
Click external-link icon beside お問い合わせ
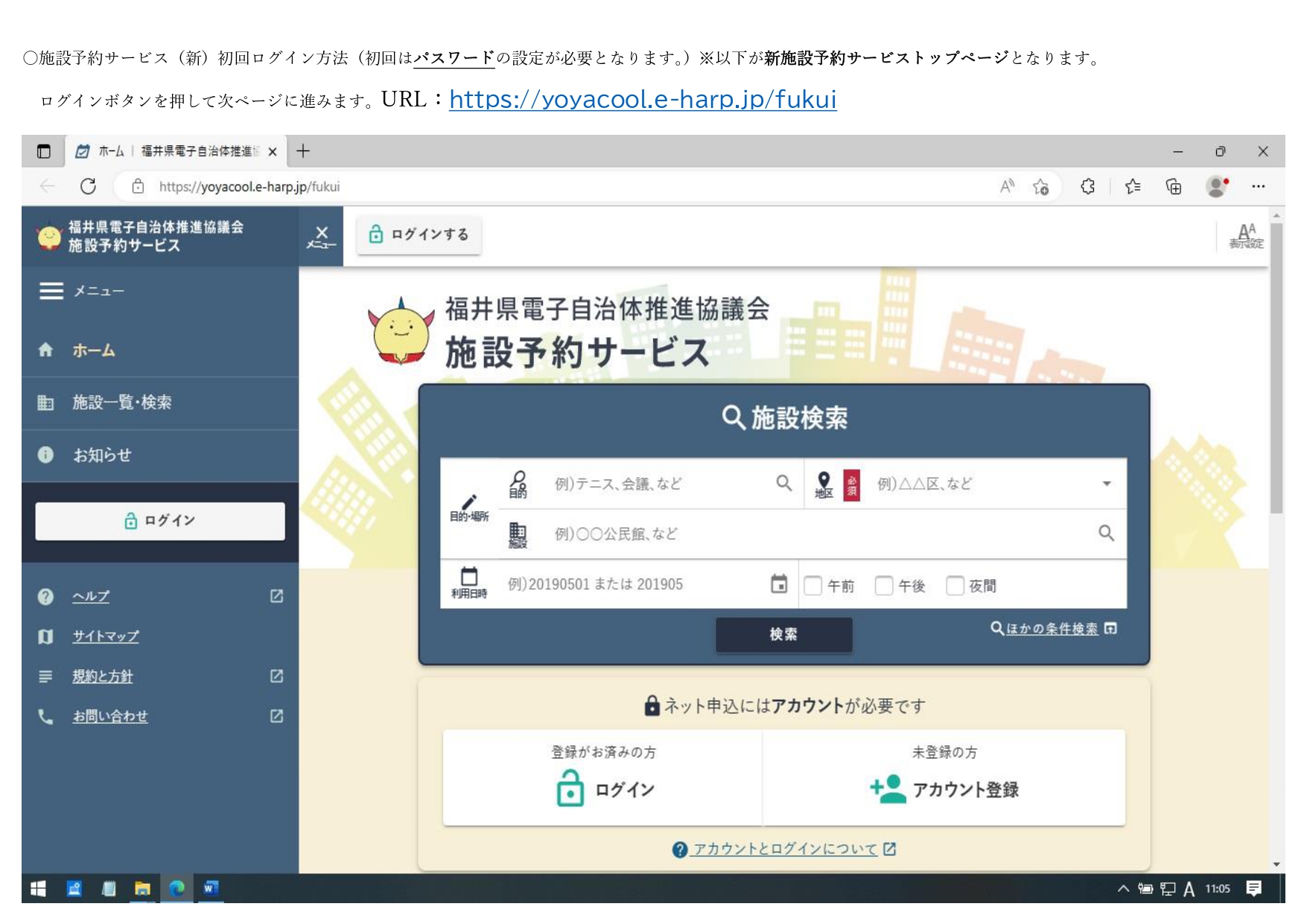point(276,716)
